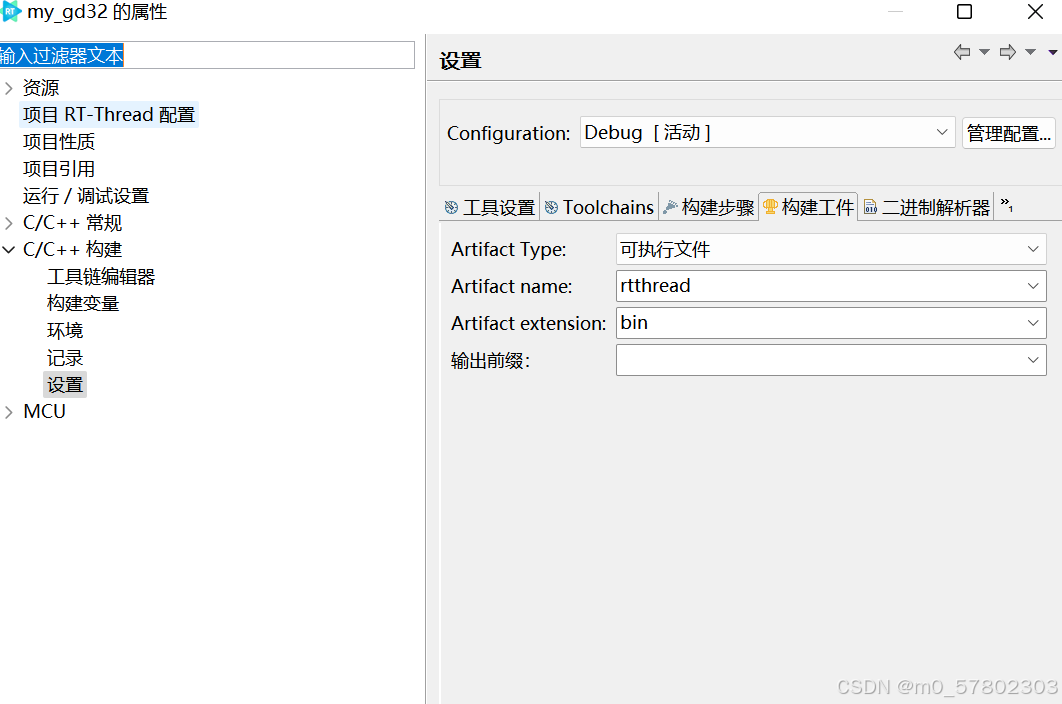
Task: Click the back navigation arrow icon
Action: [x=962, y=50]
